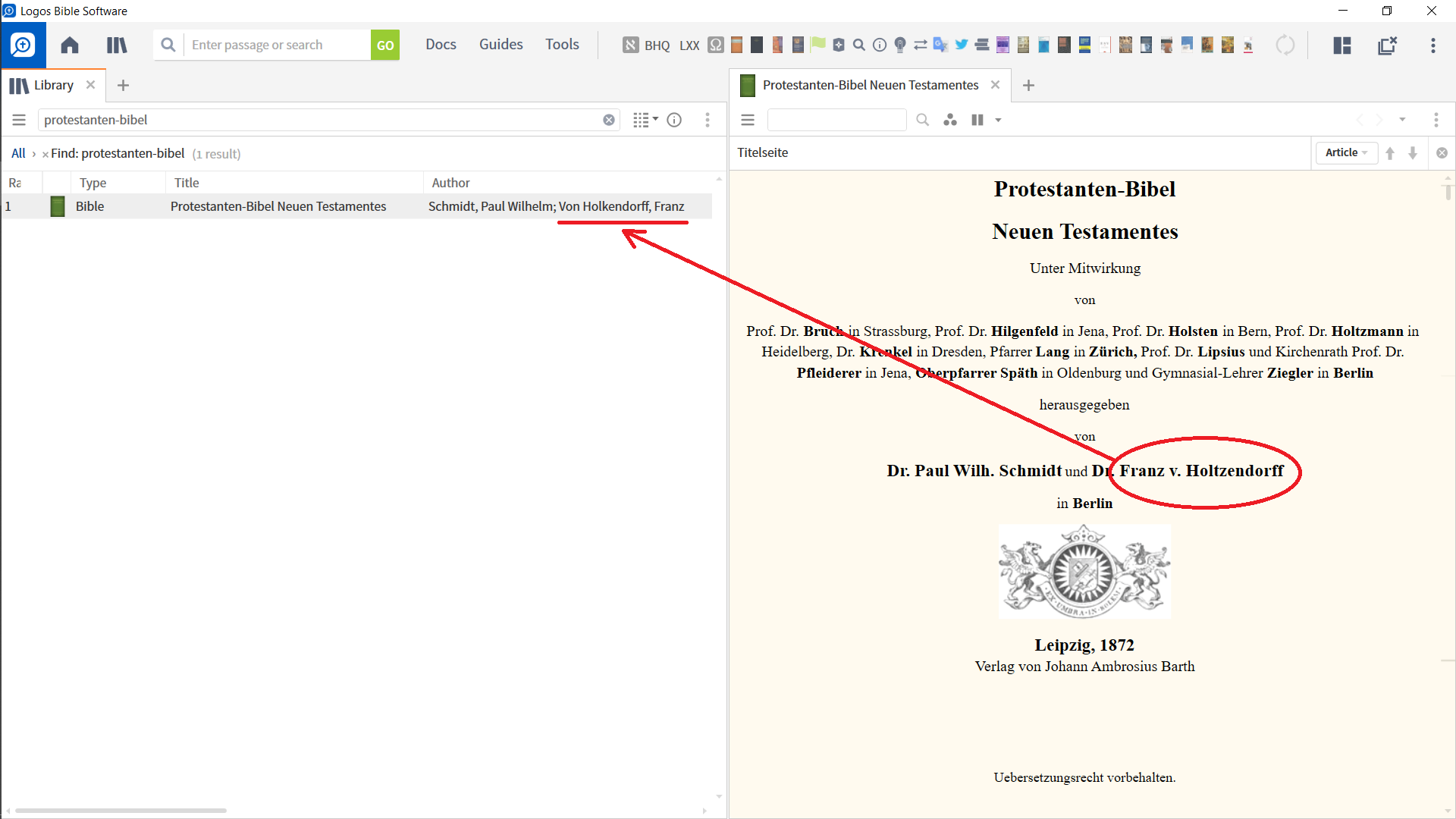The width and height of the screenshot is (1456, 819).
Task: Expand the navigation history dropdown arrow
Action: (1402, 120)
